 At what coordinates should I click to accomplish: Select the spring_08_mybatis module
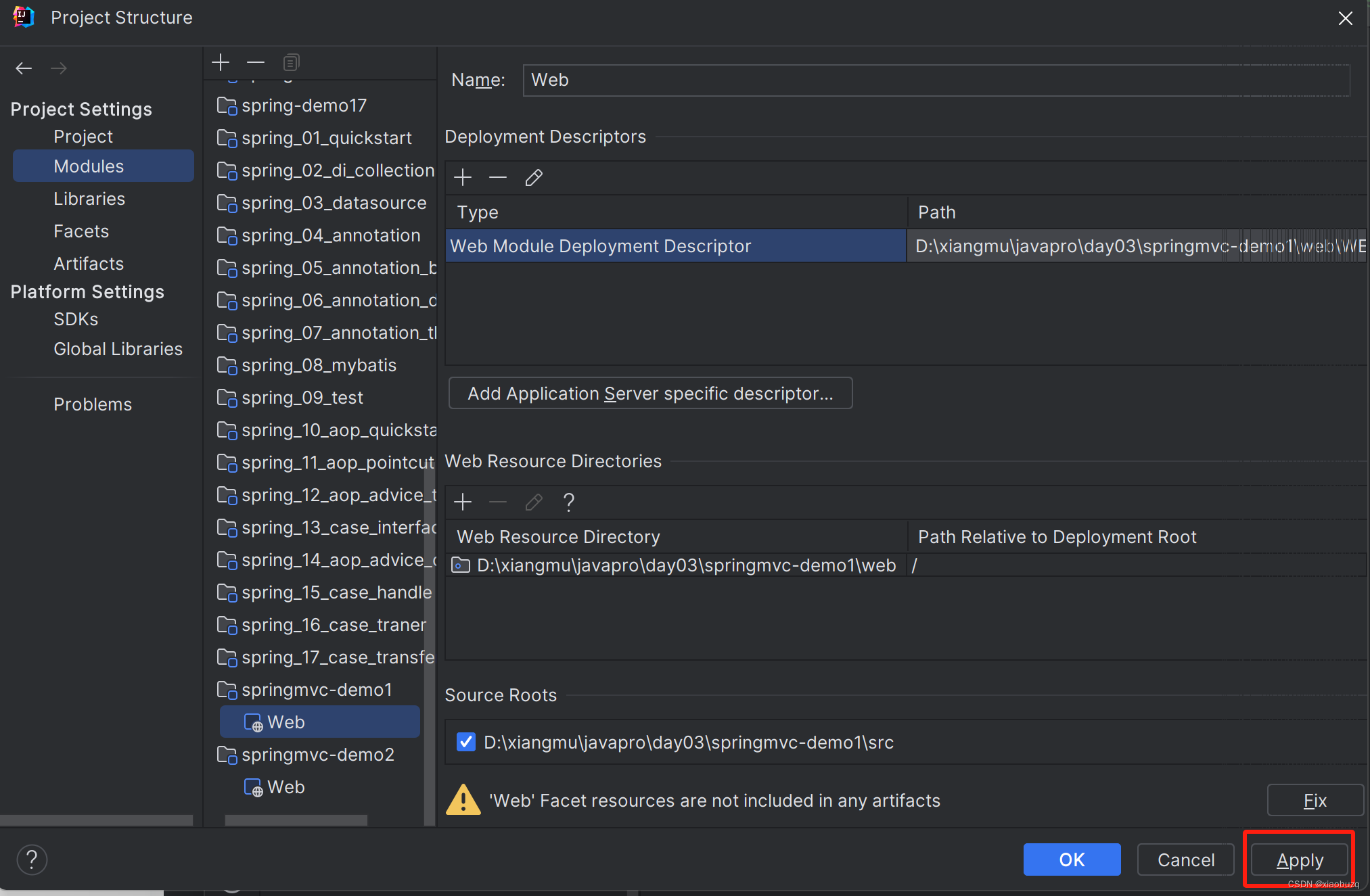pyautogui.click(x=319, y=365)
